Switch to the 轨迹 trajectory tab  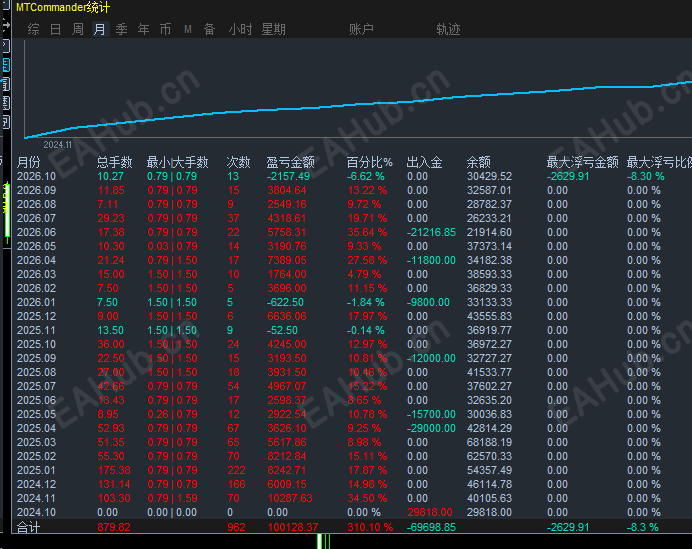coord(448,29)
